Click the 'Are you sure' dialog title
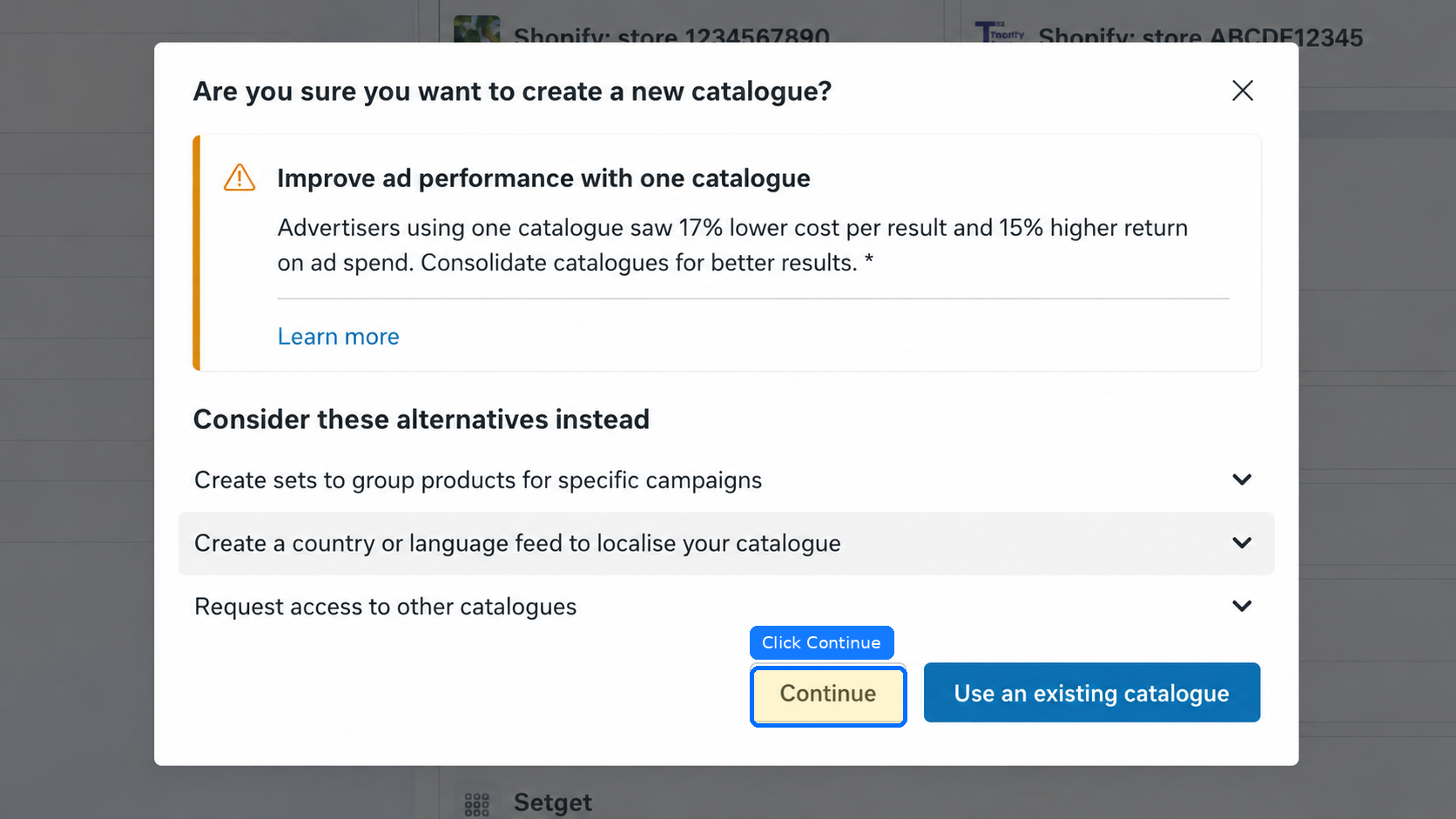This screenshot has width=1456, height=819. (512, 91)
